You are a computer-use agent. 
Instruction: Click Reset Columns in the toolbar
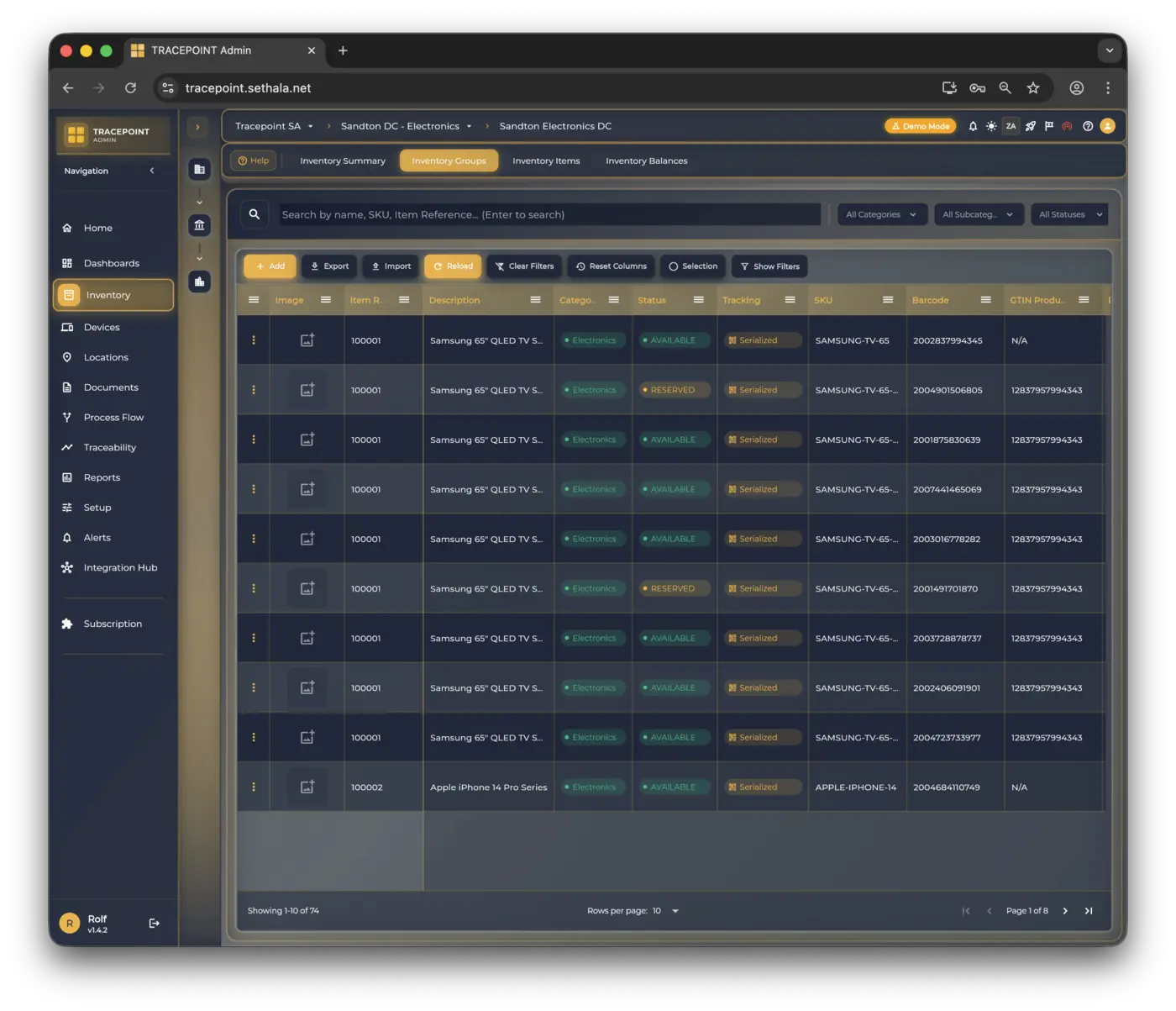(x=611, y=266)
